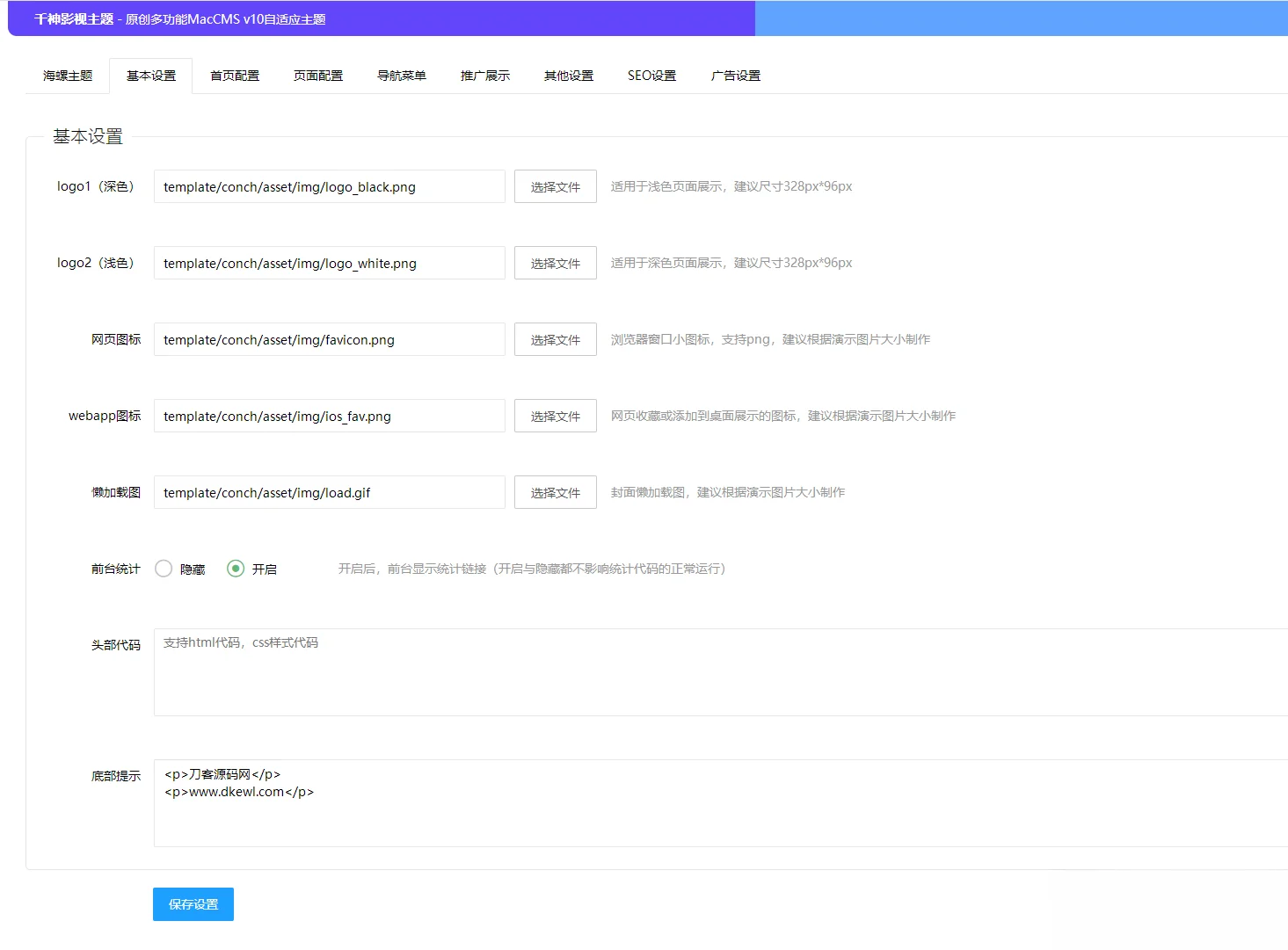The width and height of the screenshot is (1288, 950).
Task: Switch to the 海螺主题 tab
Action: click(66, 76)
